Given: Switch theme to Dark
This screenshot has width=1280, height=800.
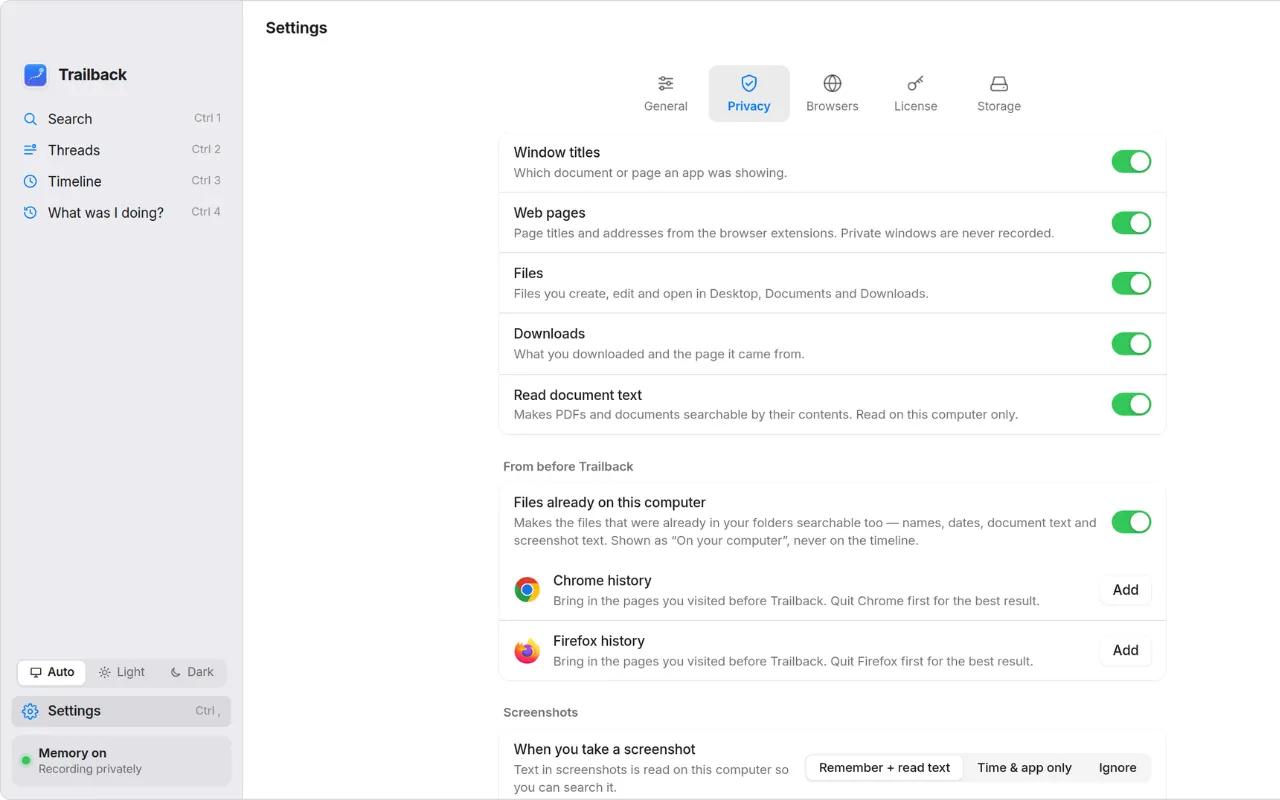Looking at the screenshot, I should 192,672.
